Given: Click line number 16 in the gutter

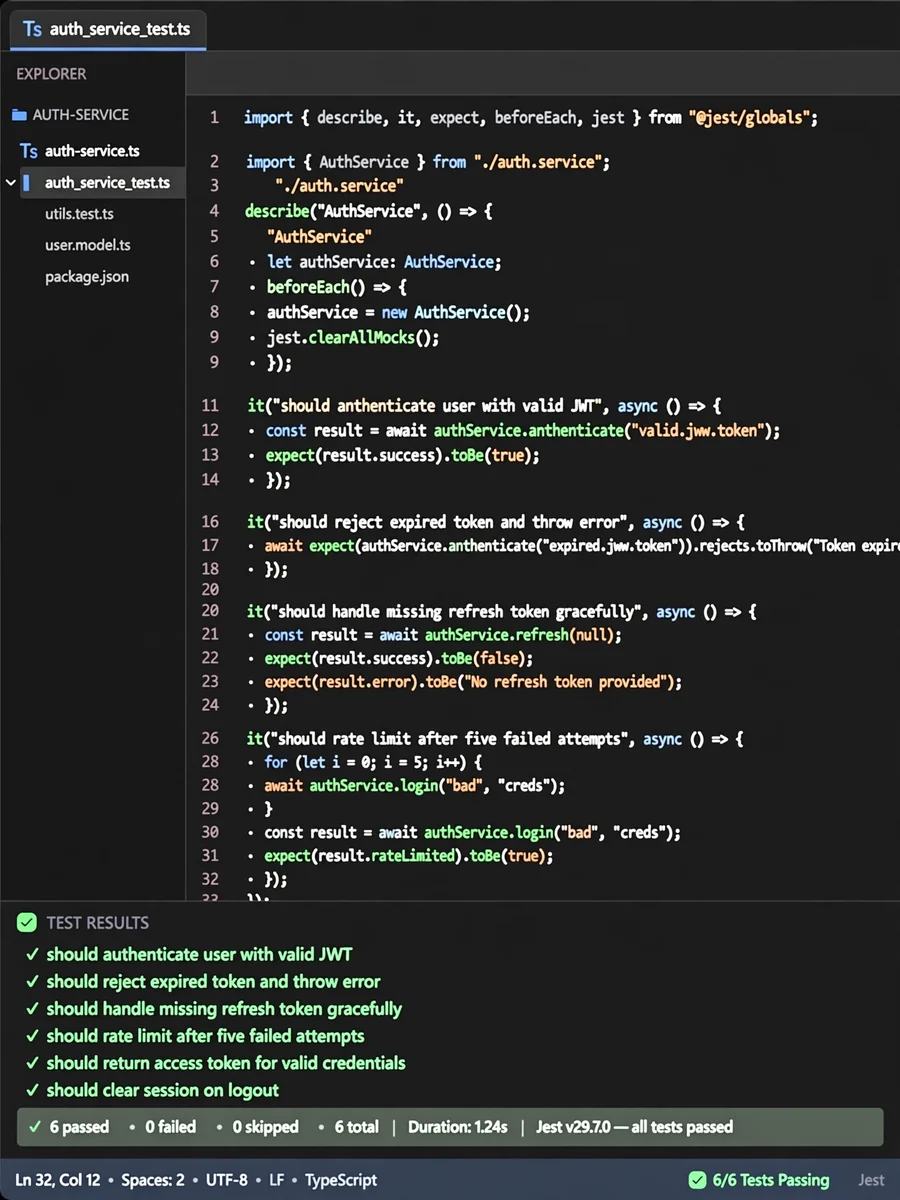Looking at the screenshot, I should (210, 522).
